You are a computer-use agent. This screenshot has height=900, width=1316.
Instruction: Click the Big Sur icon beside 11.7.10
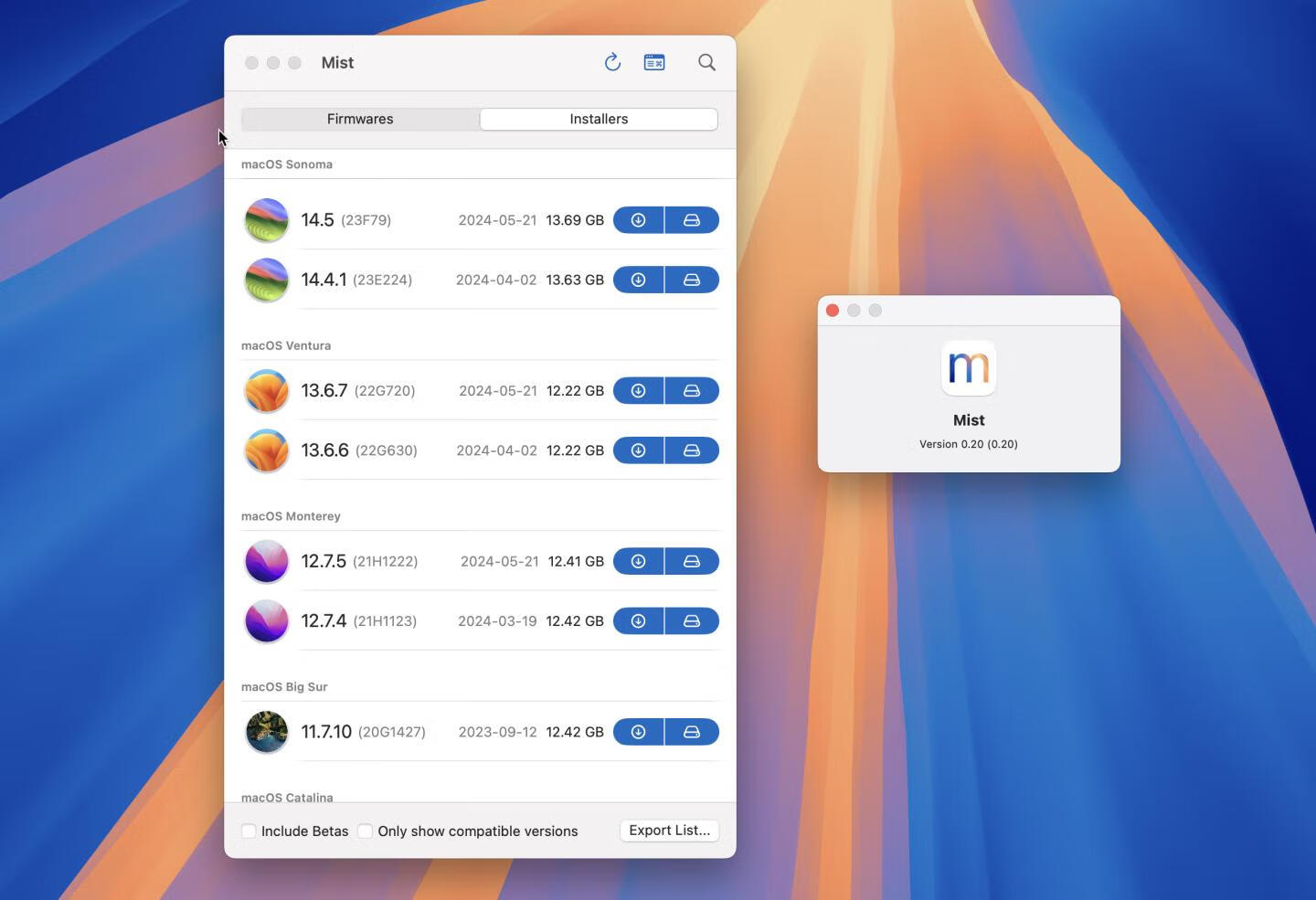pyautogui.click(x=267, y=732)
